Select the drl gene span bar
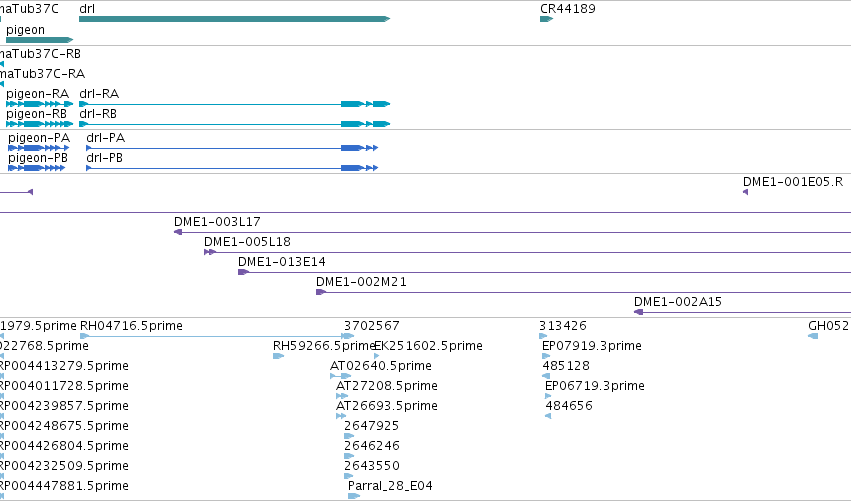 click(x=234, y=19)
